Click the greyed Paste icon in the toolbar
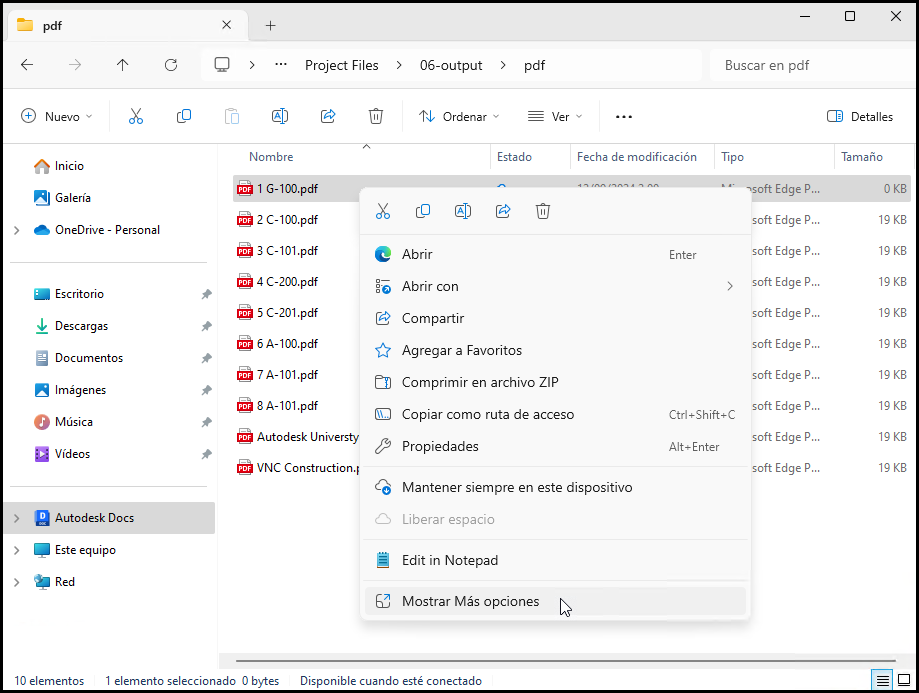Screen dimensions: 919x693 tap(232, 116)
